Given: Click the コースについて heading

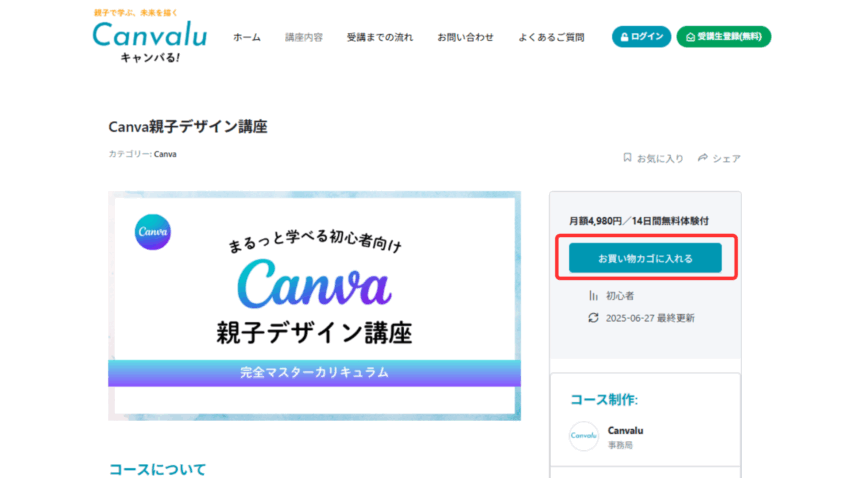Looking at the screenshot, I should point(157,469).
